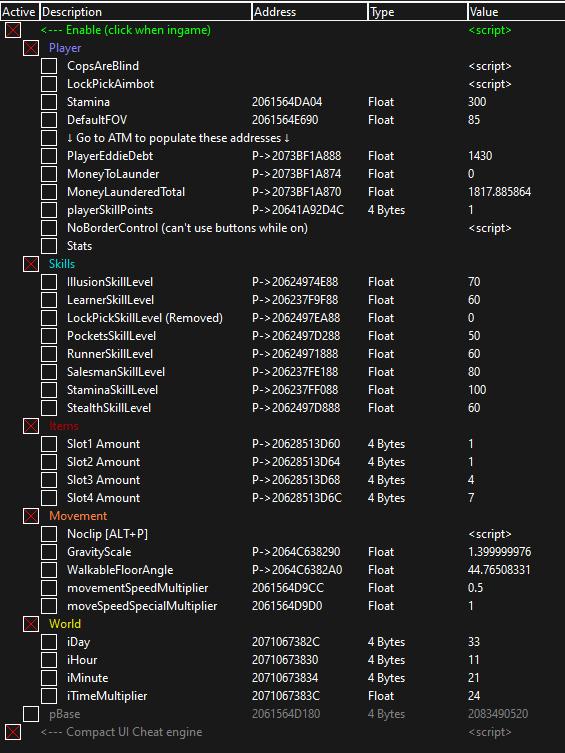The image size is (565, 753).
Task: Select the iDay value 33
Action: point(474,642)
